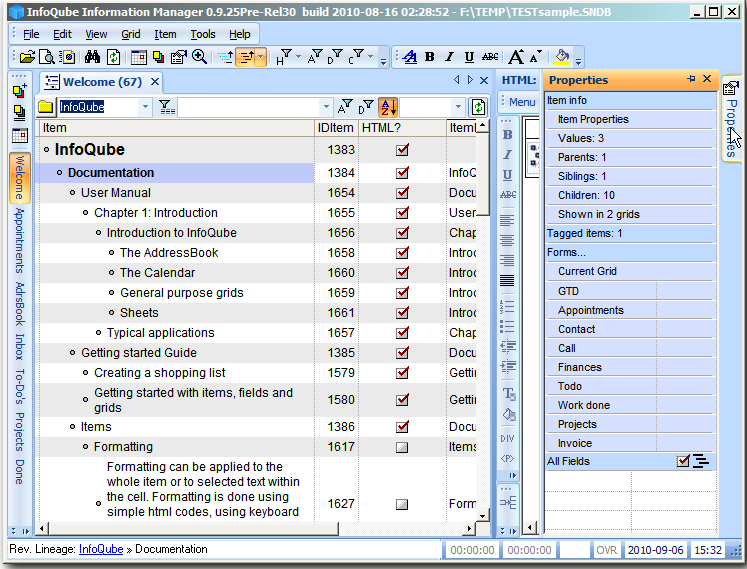Click the DIV icon in HTML pane toolbar
747x569 pixels.
tap(507, 438)
